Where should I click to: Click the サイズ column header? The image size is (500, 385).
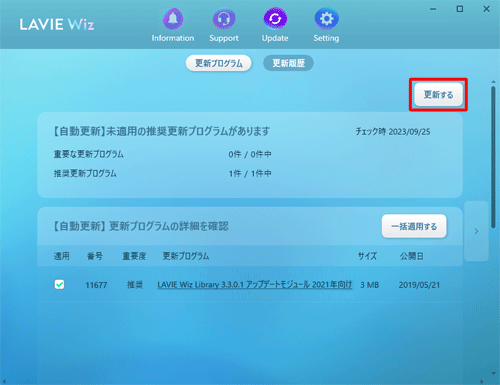tap(367, 256)
